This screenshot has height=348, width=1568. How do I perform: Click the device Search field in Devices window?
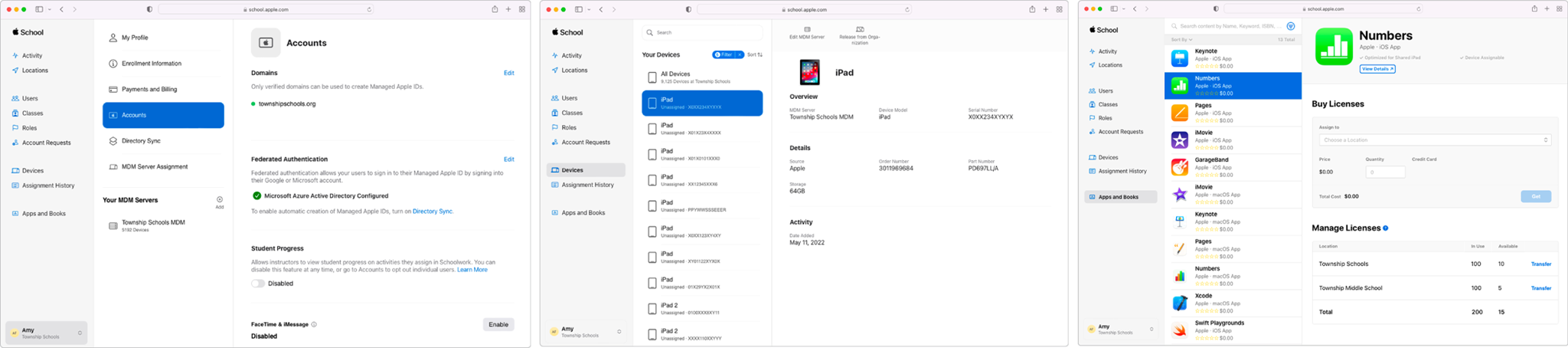[702, 32]
